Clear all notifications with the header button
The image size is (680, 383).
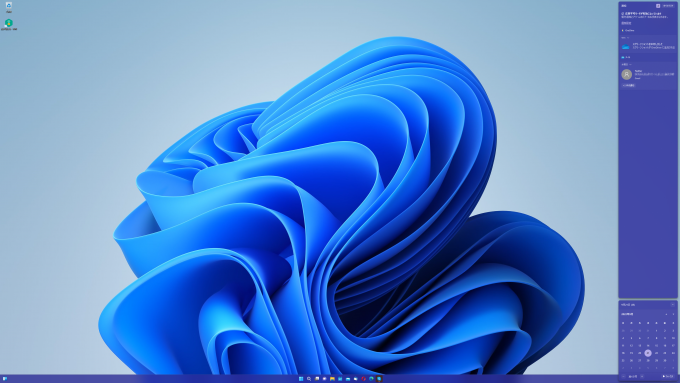click(x=668, y=6)
